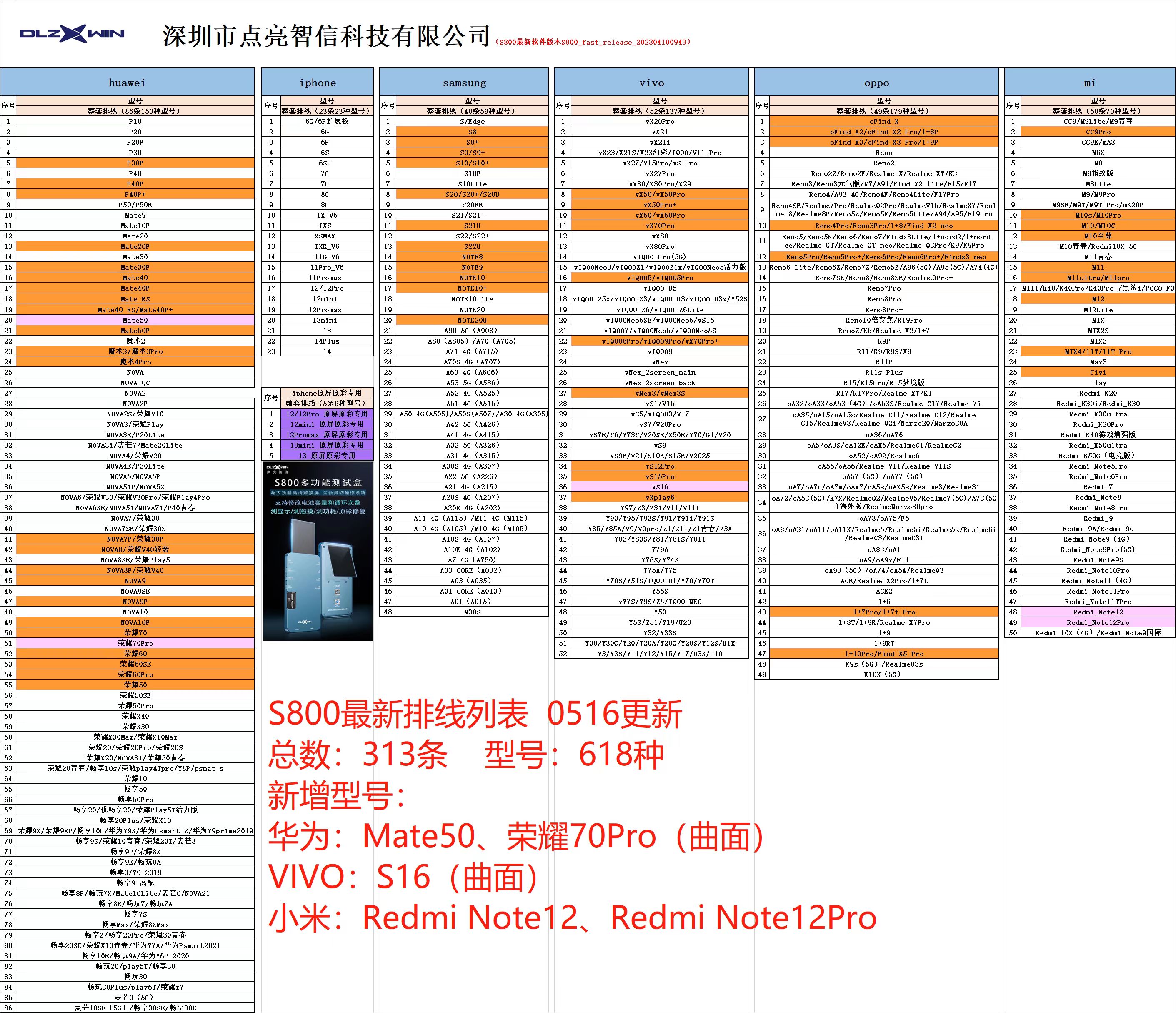Select the orange vX70Pro cell

(x=660, y=226)
